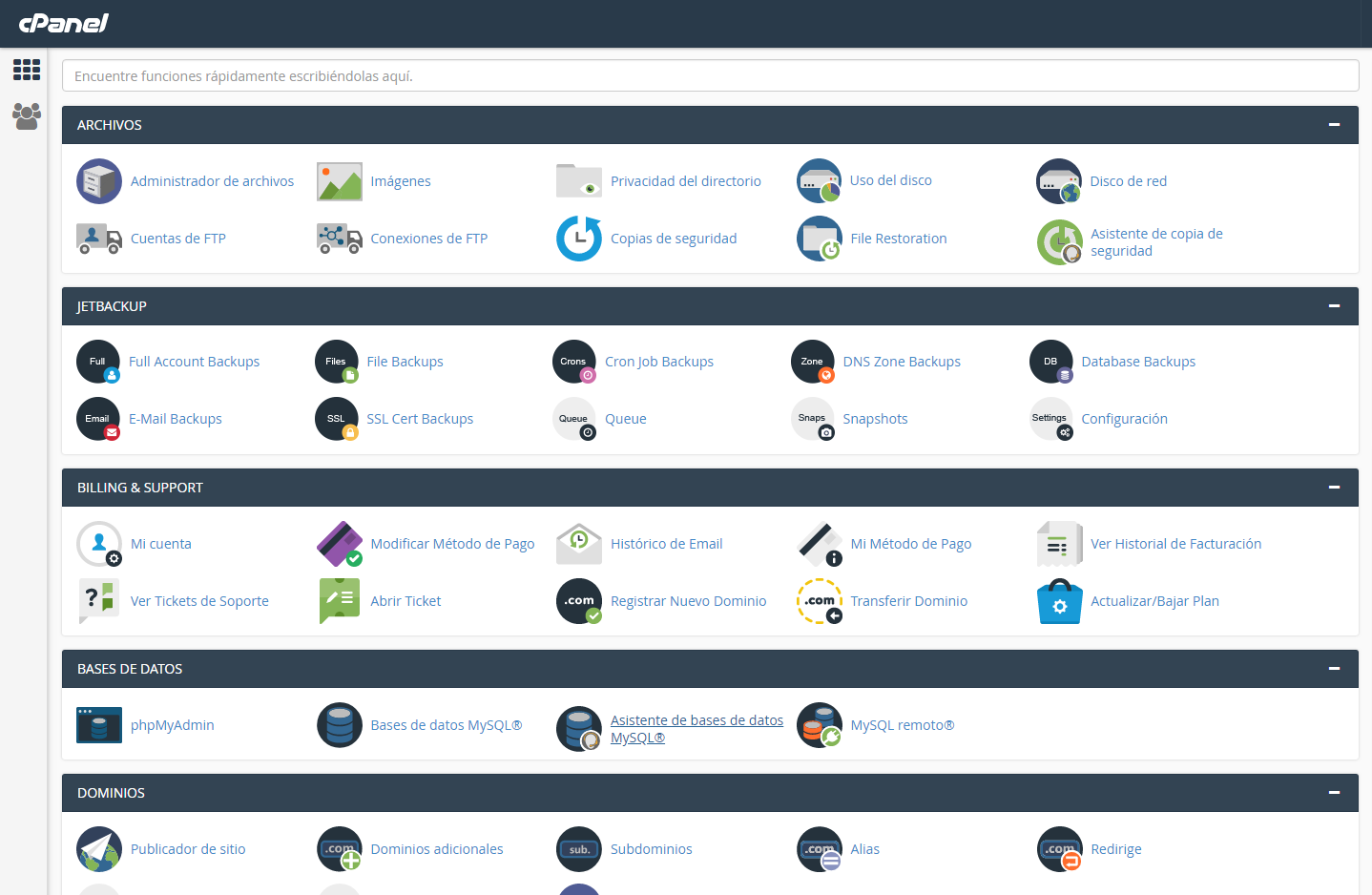The width and height of the screenshot is (1372, 895).
Task: Collapse the JETBACKUP section
Action: (x=1334, y=306)
